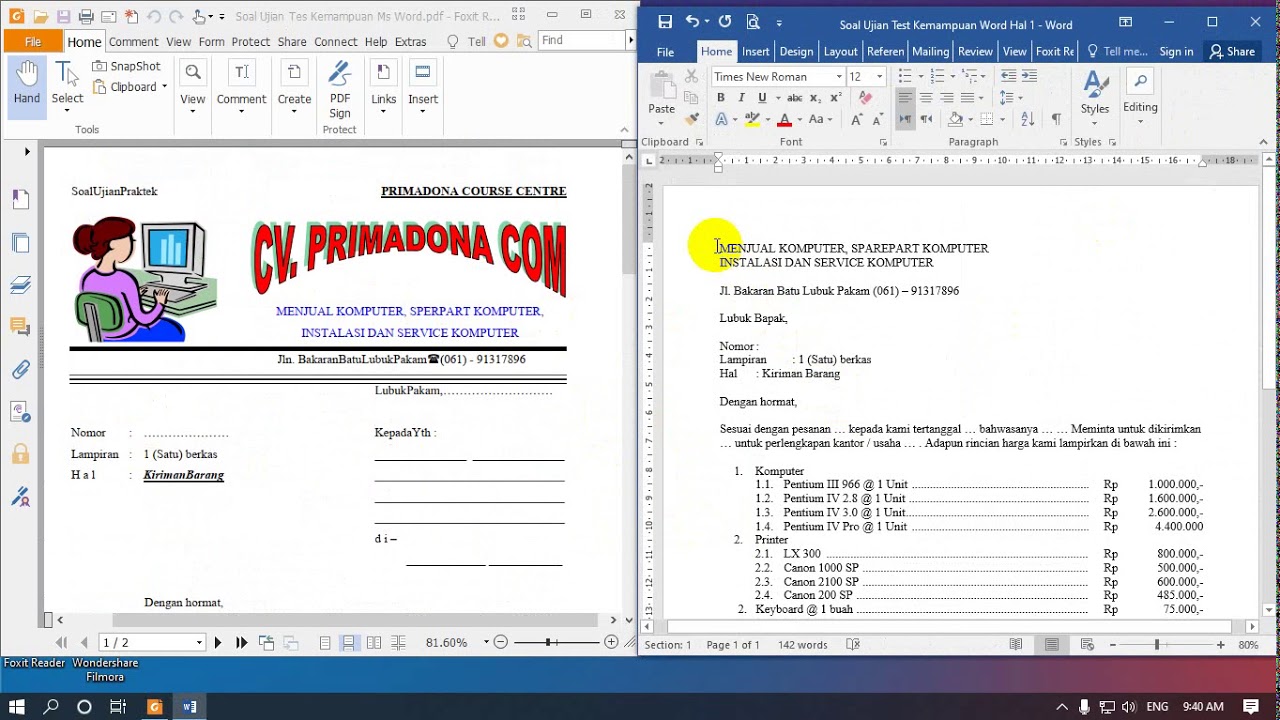Open the Layout tab in Word
Screen dimensions: 1280x720
(840, 52)
